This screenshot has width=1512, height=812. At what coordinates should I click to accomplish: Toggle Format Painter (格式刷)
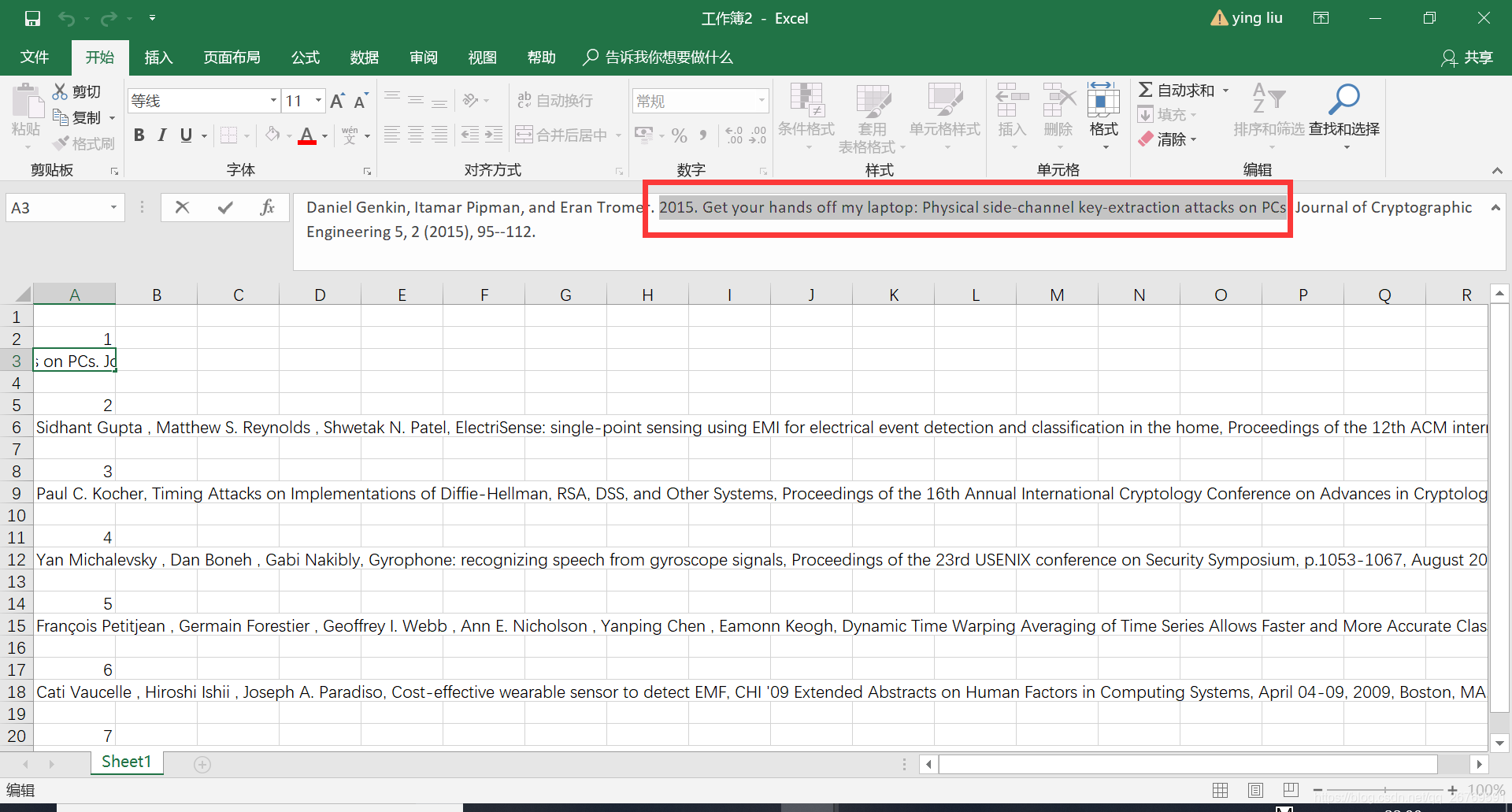coord(83,143)
